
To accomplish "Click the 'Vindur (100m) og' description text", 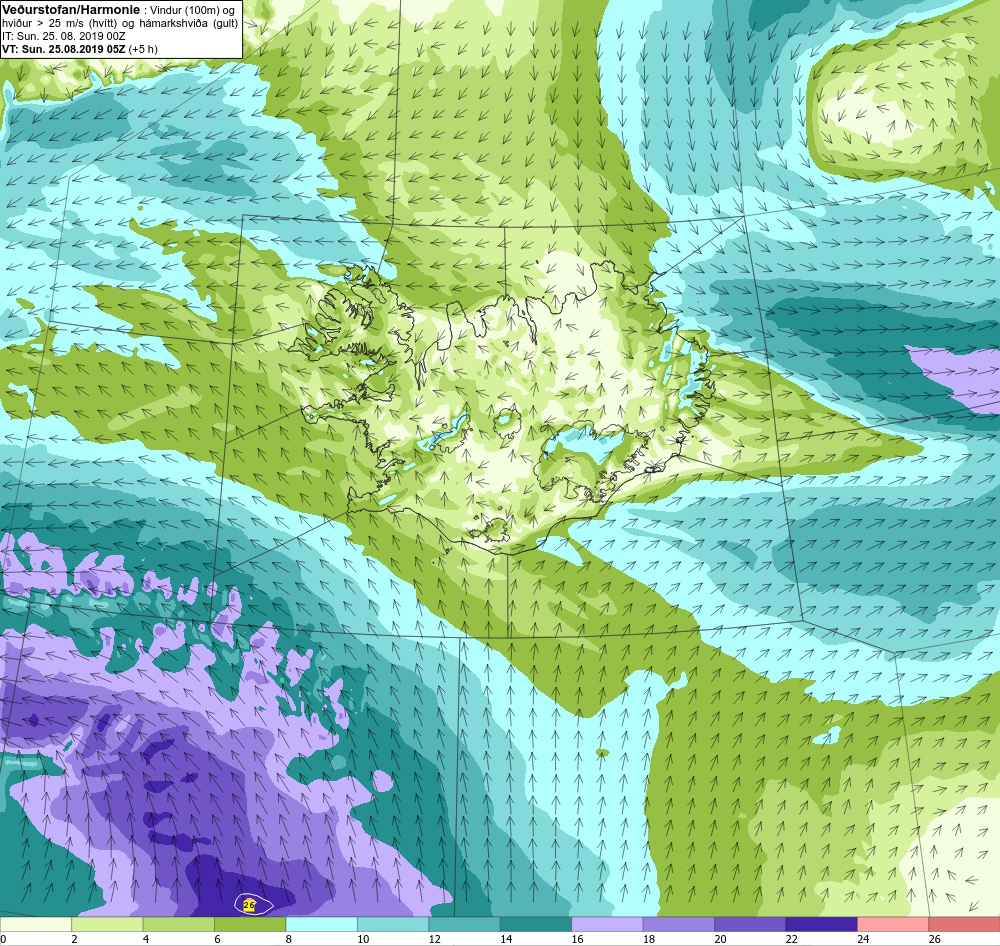I will click(x=192, y=10).
